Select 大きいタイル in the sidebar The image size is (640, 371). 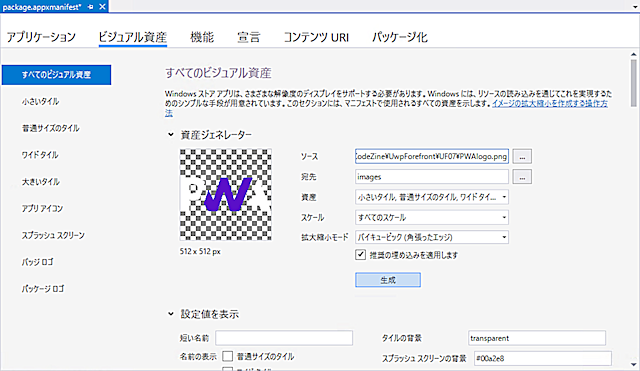pyautogui.click(x=41, y=182)
